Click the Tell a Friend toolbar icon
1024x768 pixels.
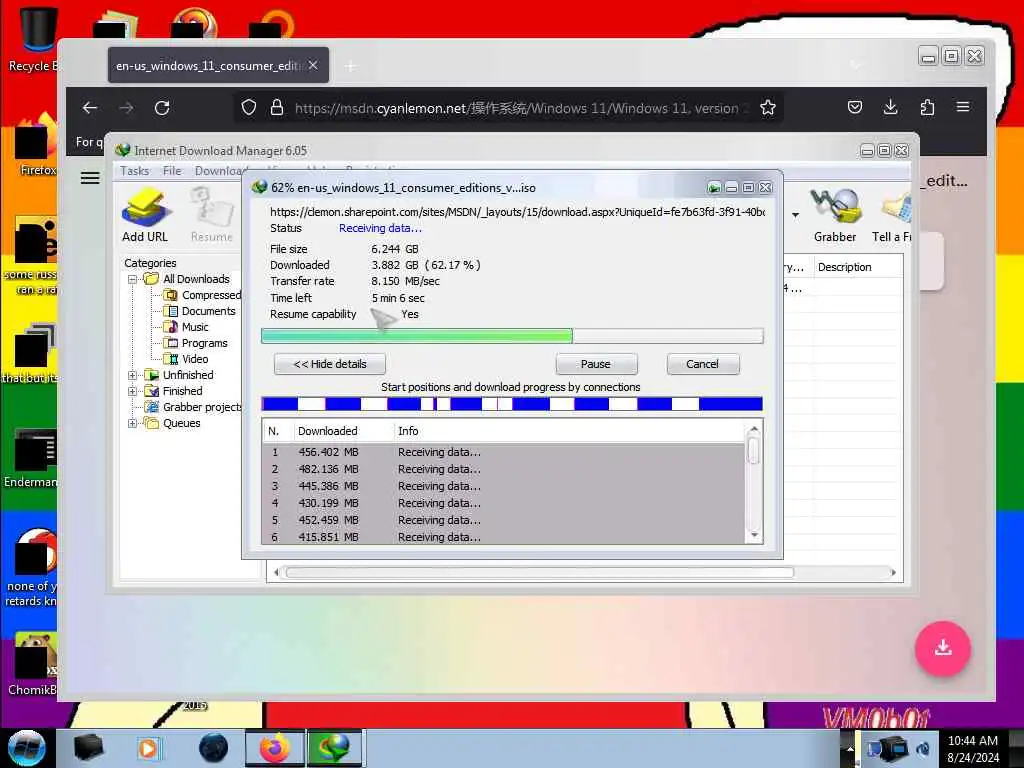(891, 214)
